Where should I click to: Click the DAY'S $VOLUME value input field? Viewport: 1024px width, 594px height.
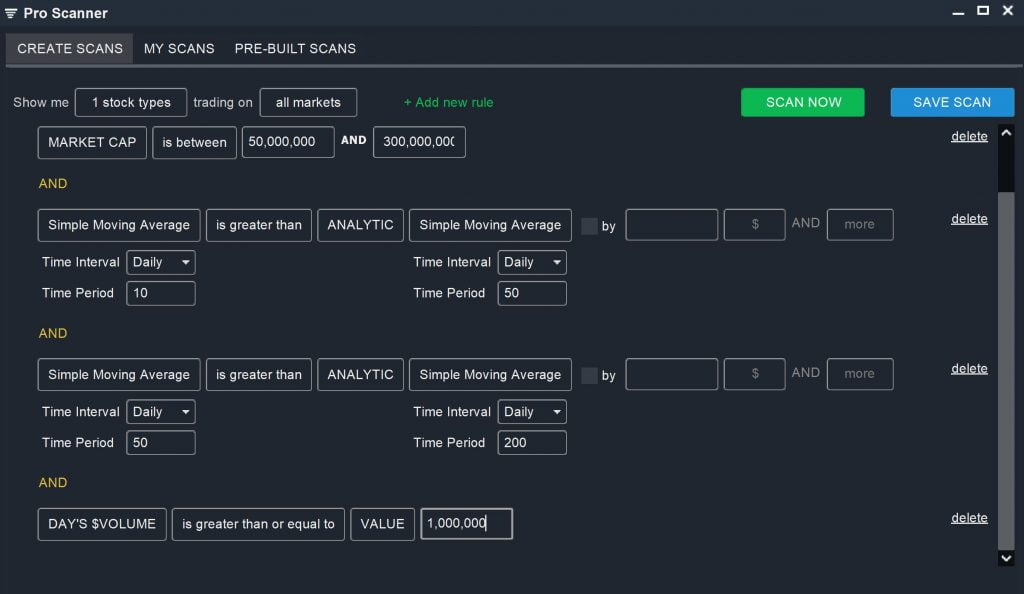(x=466, y=524)
